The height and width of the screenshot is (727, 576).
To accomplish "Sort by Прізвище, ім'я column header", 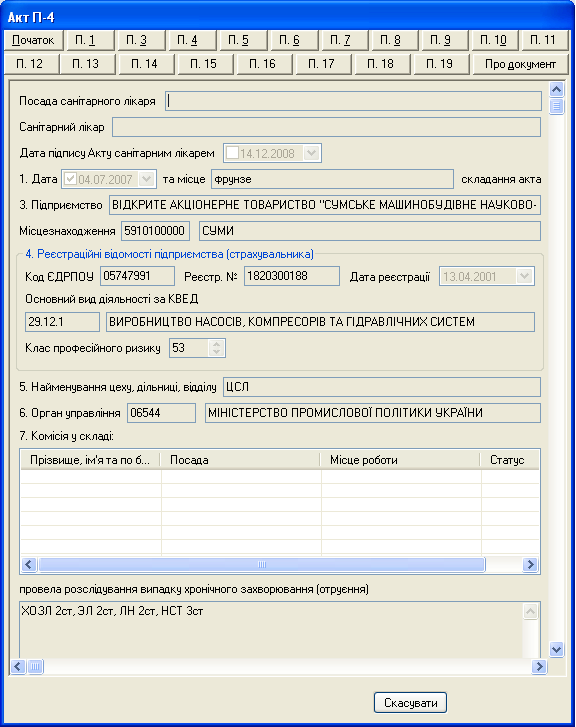I will tap(90, 460).
